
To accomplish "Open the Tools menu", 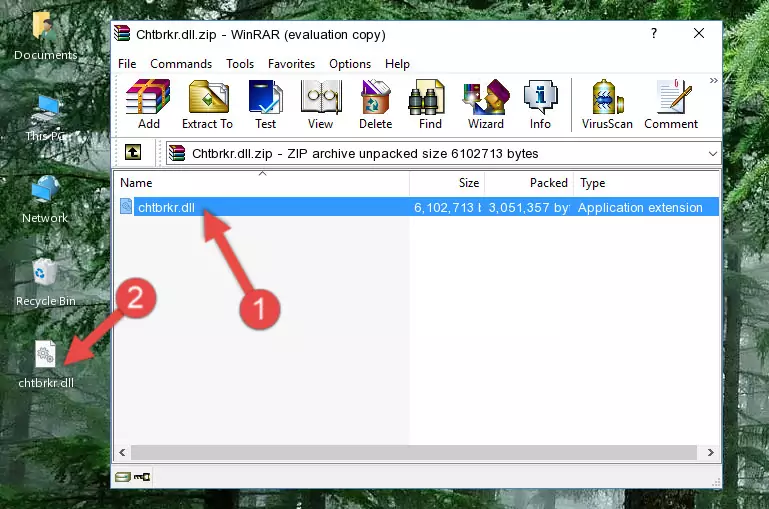I will coord(240,64).
